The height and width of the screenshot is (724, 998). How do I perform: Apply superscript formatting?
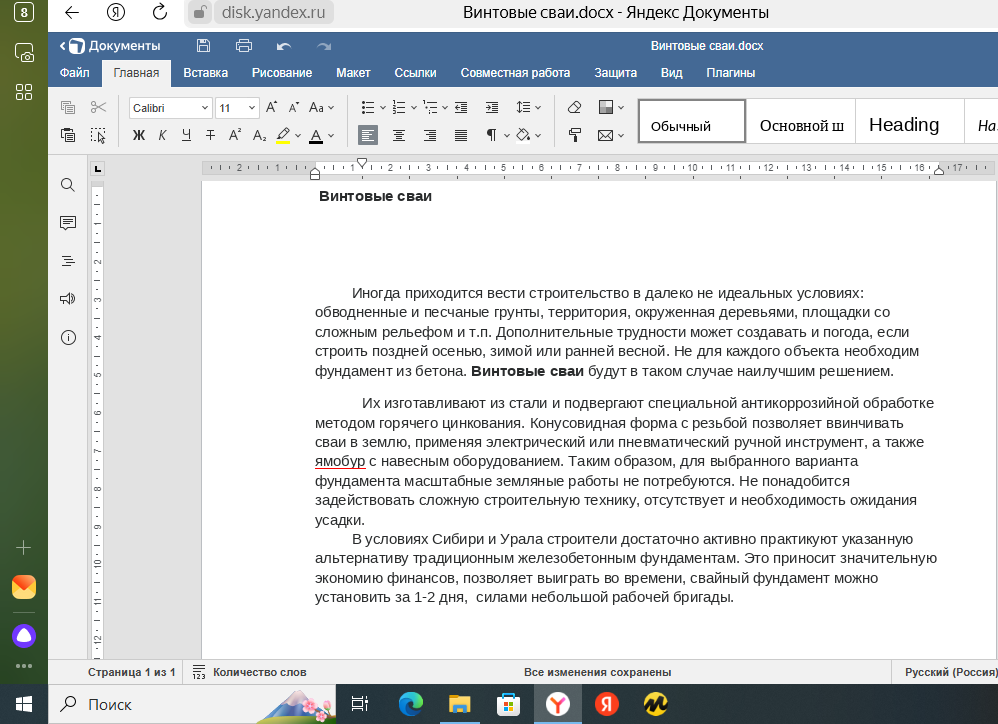[235, 135]
